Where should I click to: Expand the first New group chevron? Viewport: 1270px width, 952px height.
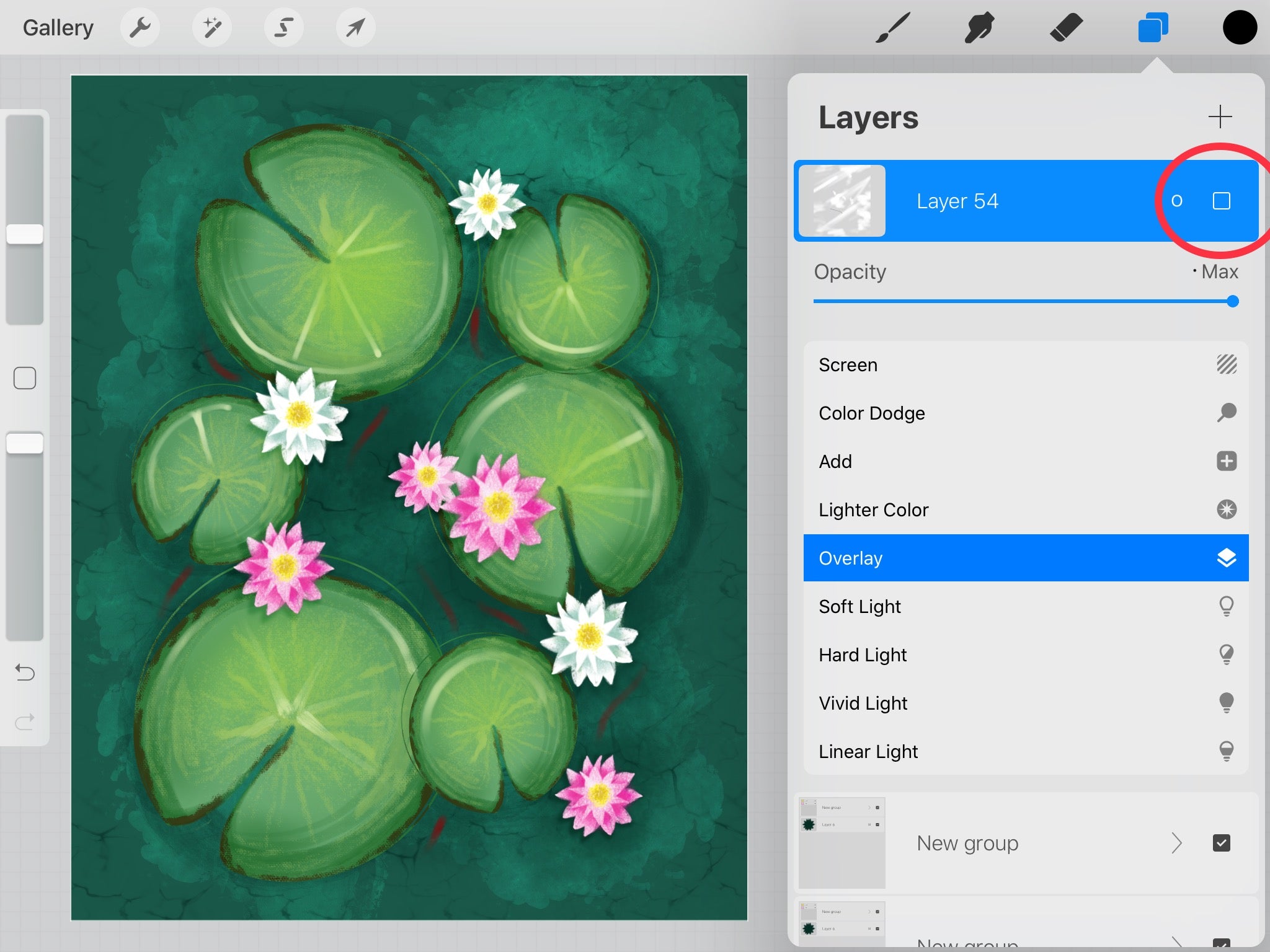click(x=1176, y=843)
